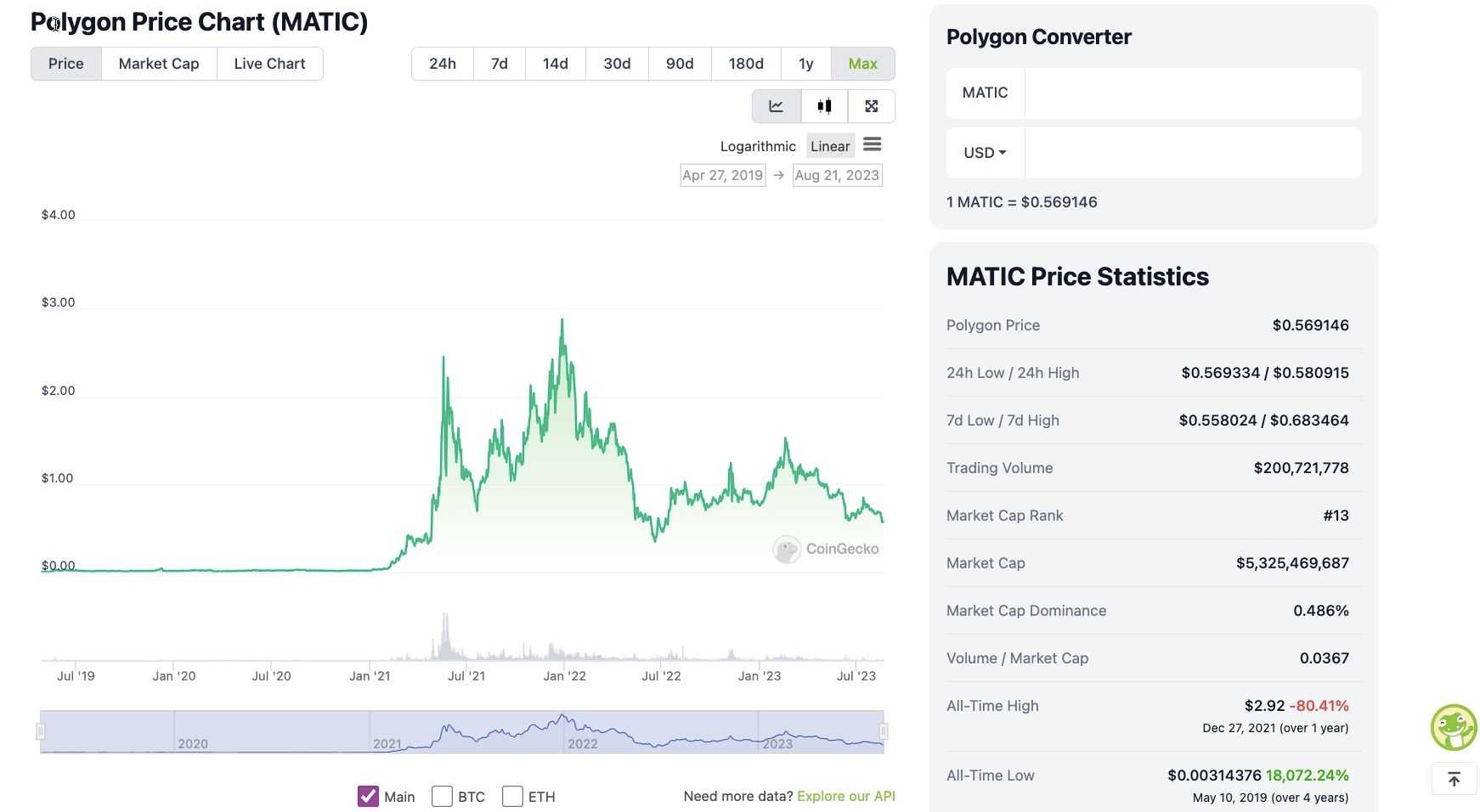Click the CoinGecko watermark on the chart

pos(825,549)
